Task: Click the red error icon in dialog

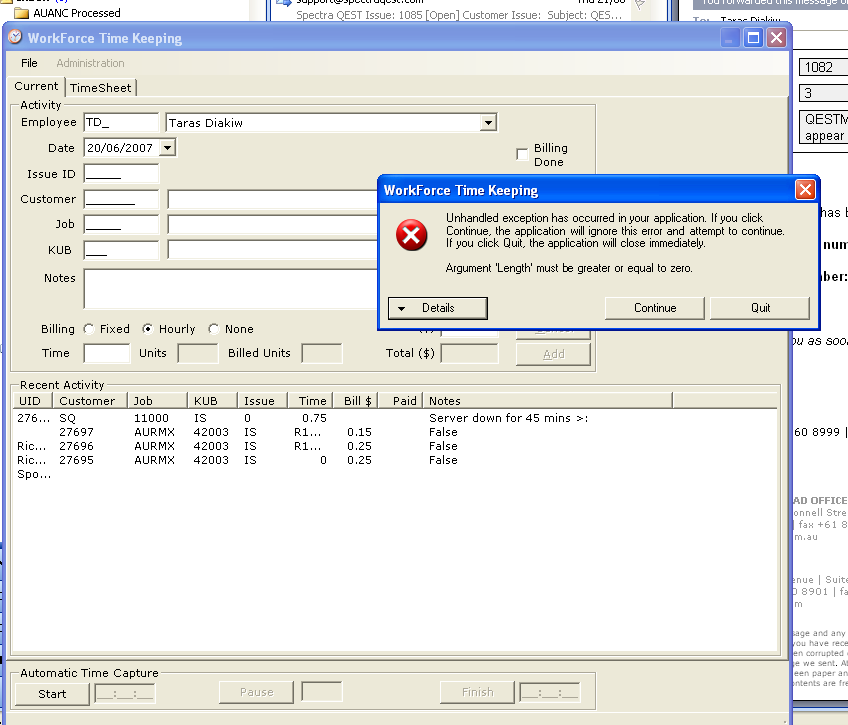Action: click(x=411, y=237)
